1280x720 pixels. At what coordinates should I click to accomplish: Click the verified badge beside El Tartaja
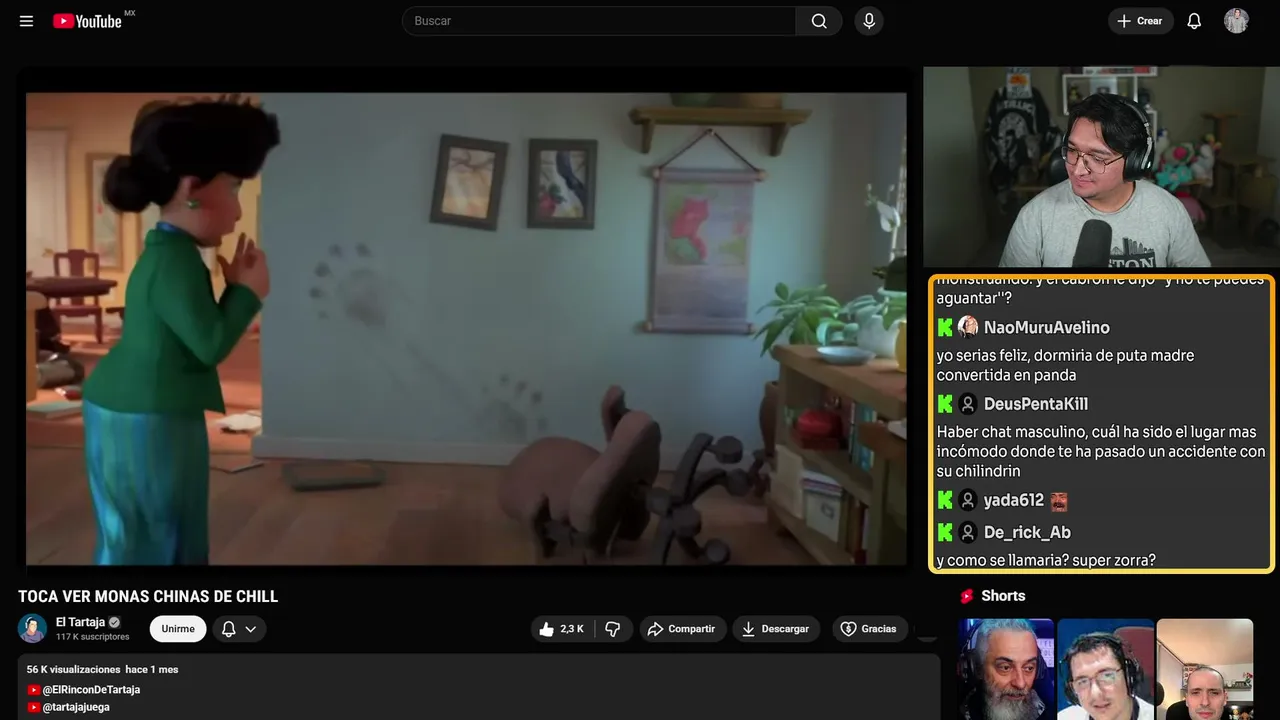click(x=114, y=622)
